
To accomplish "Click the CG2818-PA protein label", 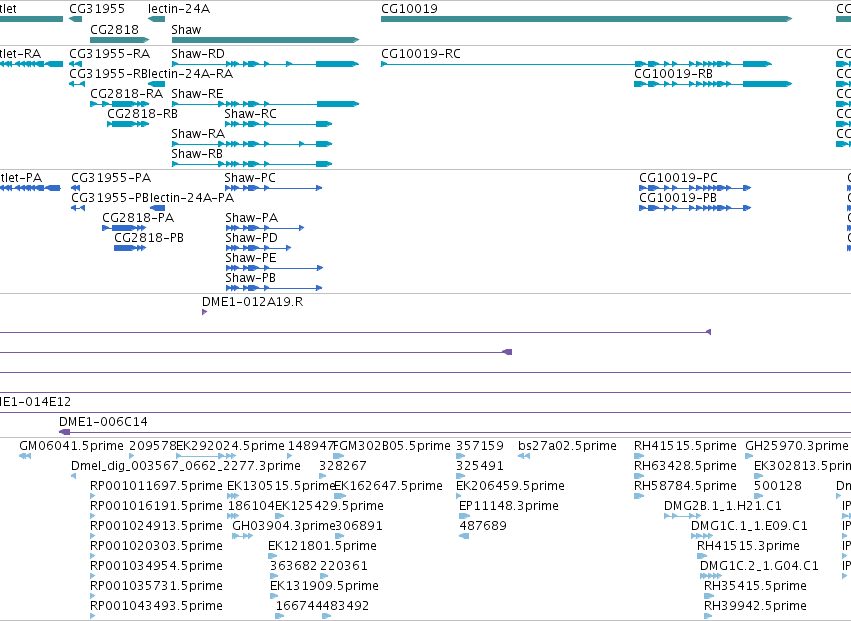I will 138,218.
